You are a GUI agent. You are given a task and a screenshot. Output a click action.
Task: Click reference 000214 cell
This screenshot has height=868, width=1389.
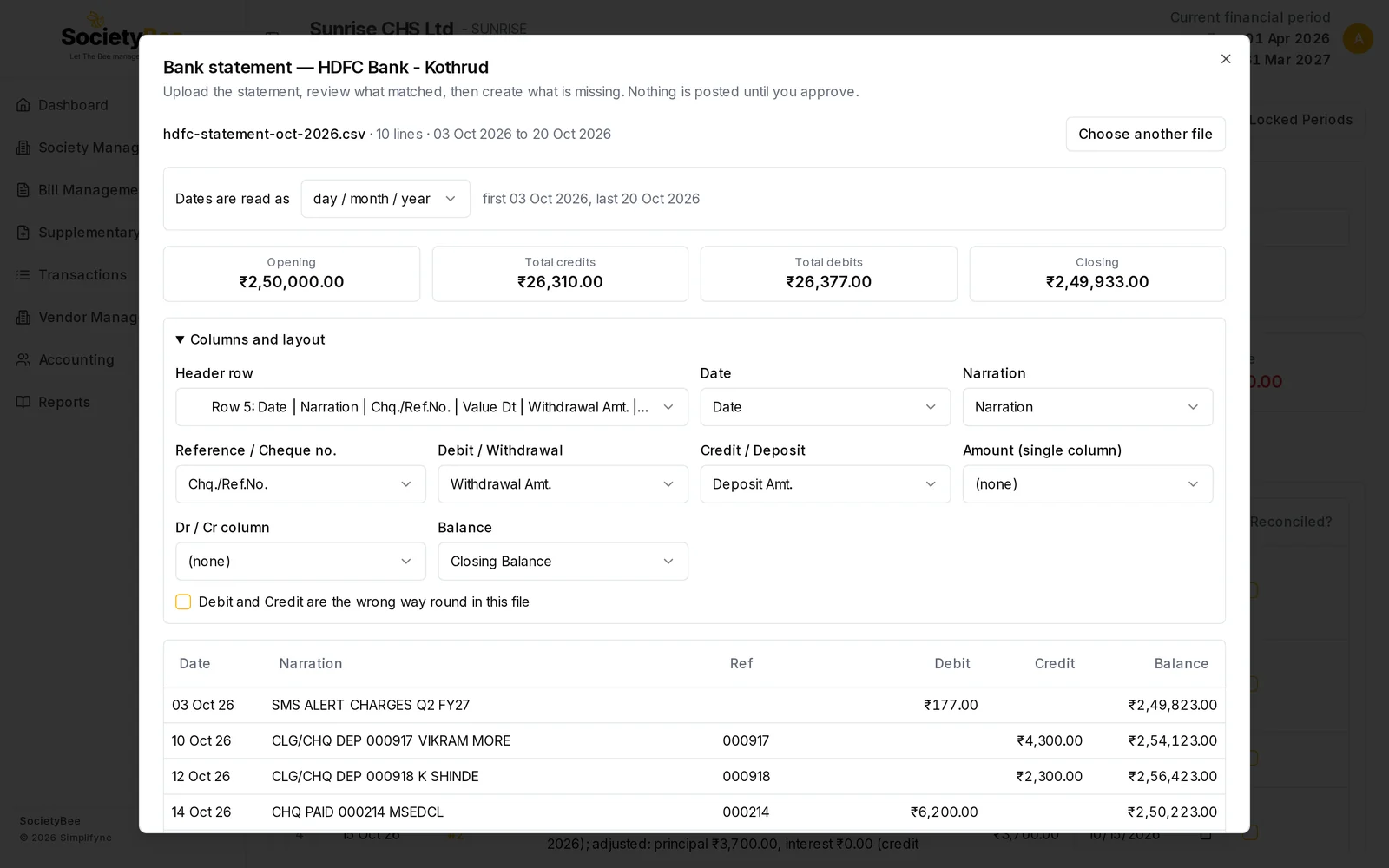click(x=746, y=812)
